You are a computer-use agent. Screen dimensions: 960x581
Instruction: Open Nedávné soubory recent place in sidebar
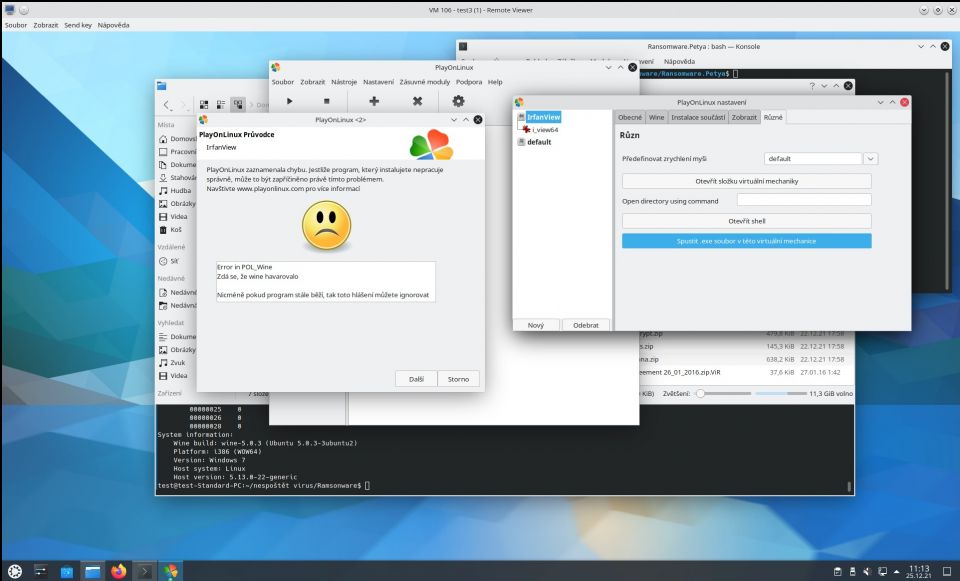point(177,292)
